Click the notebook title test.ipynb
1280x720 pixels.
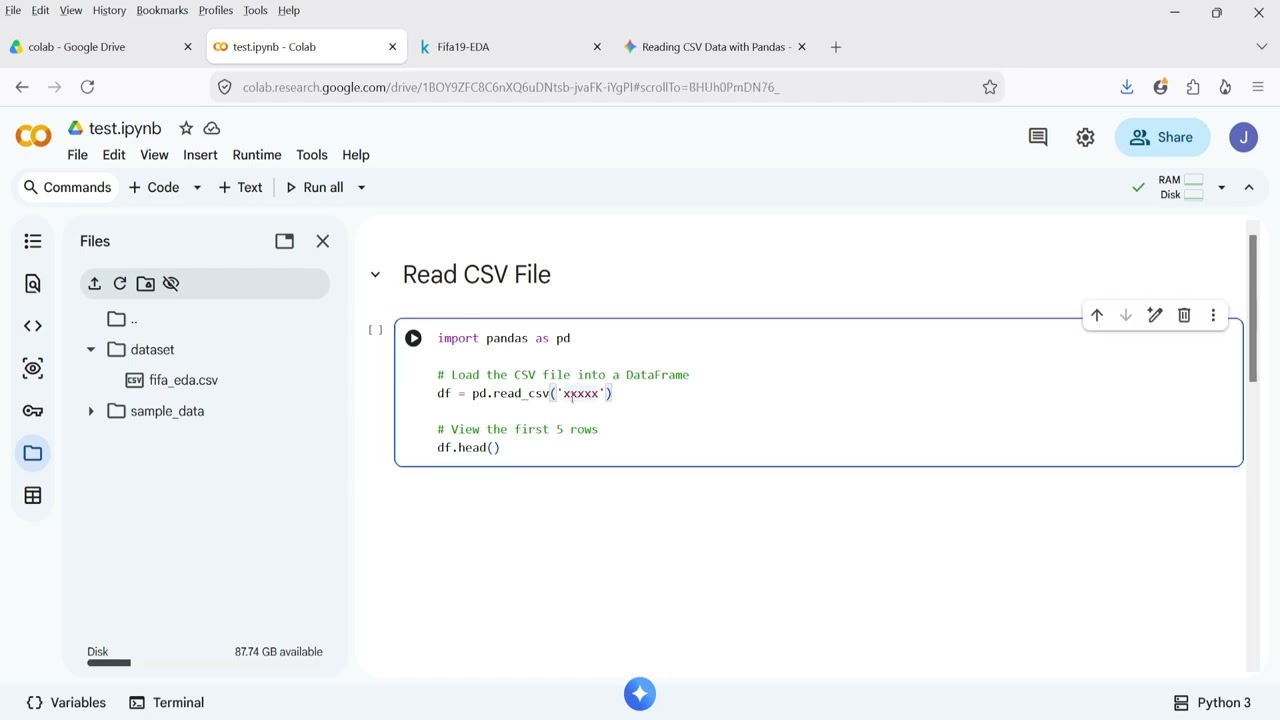(125, 128)
